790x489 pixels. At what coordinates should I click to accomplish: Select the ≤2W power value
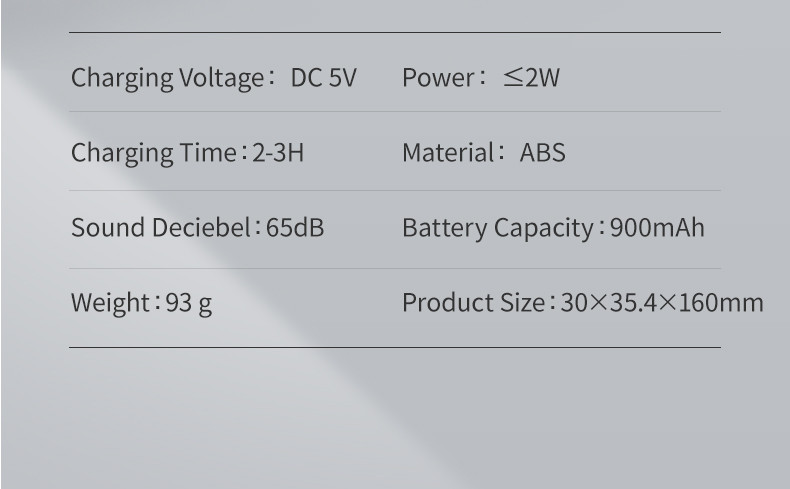531,78
